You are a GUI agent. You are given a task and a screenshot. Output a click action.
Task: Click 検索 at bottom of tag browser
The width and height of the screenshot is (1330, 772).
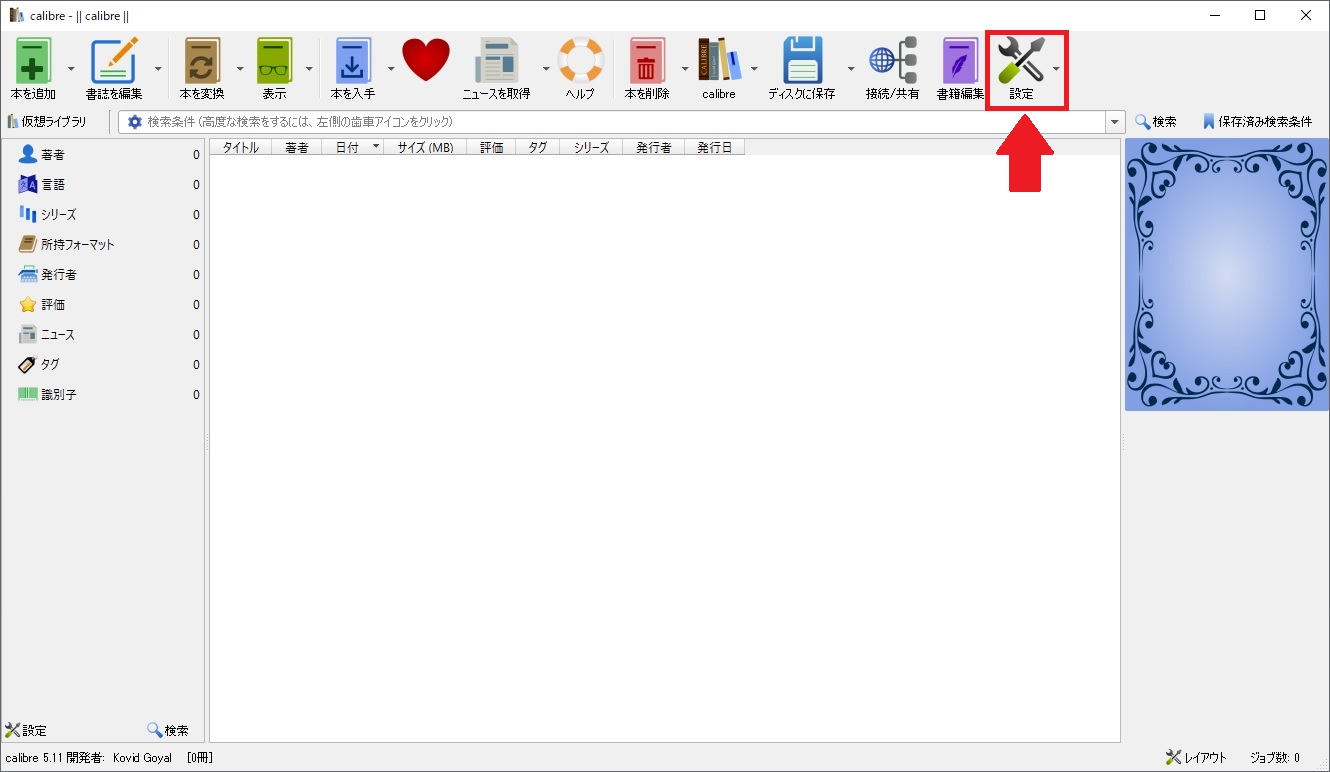coord(168,730)
